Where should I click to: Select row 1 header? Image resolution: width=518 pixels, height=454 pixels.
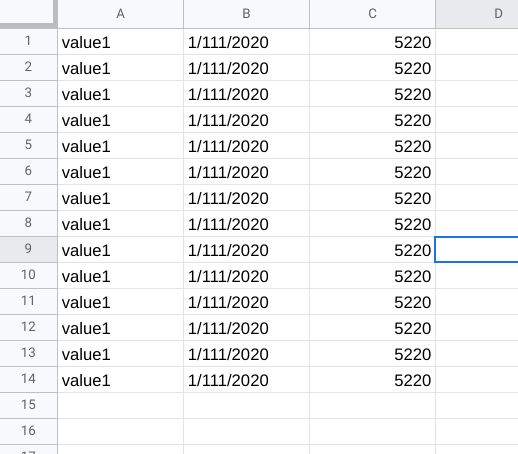[28, 41]
